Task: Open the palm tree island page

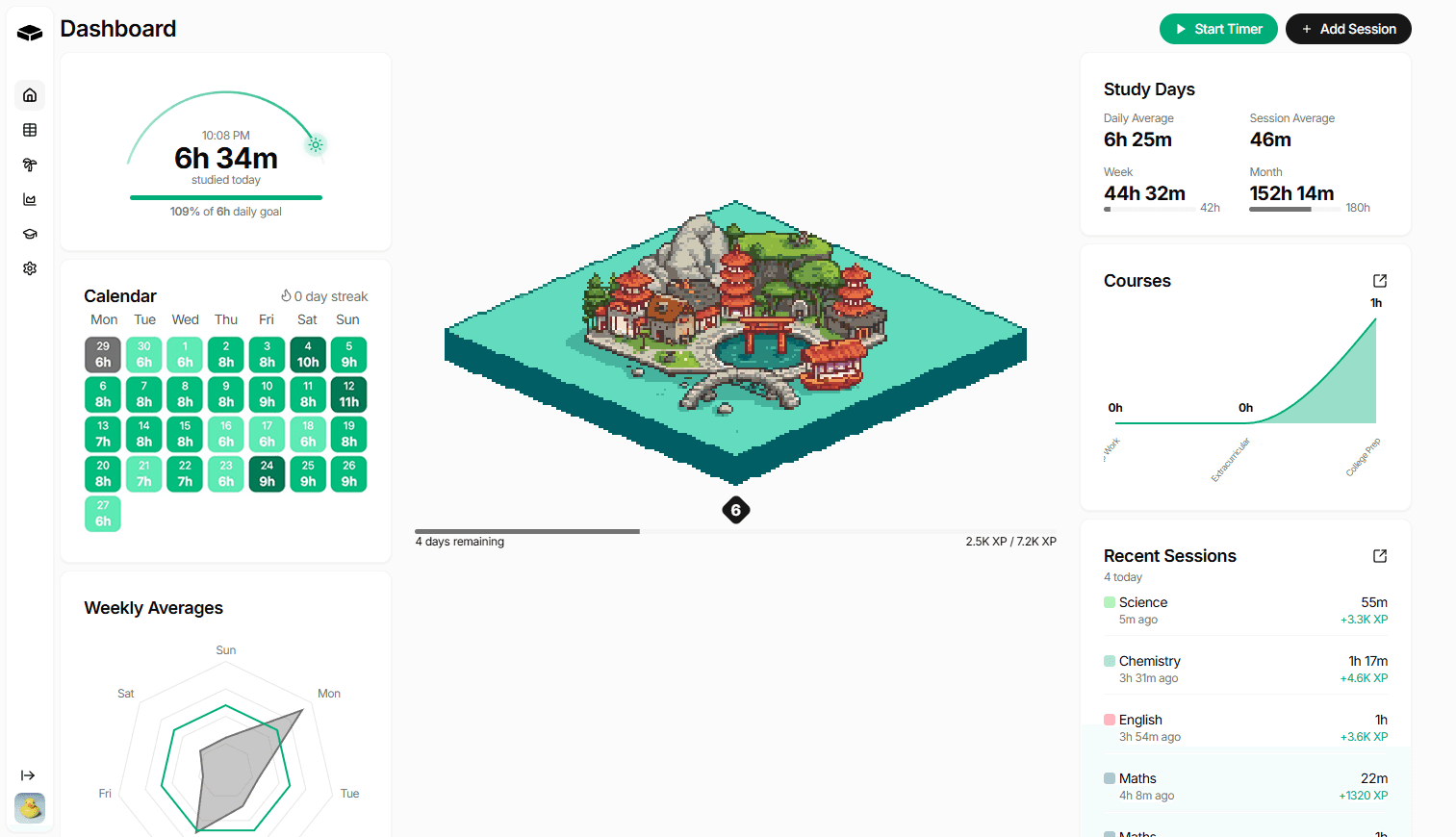Action: point(30,165)
